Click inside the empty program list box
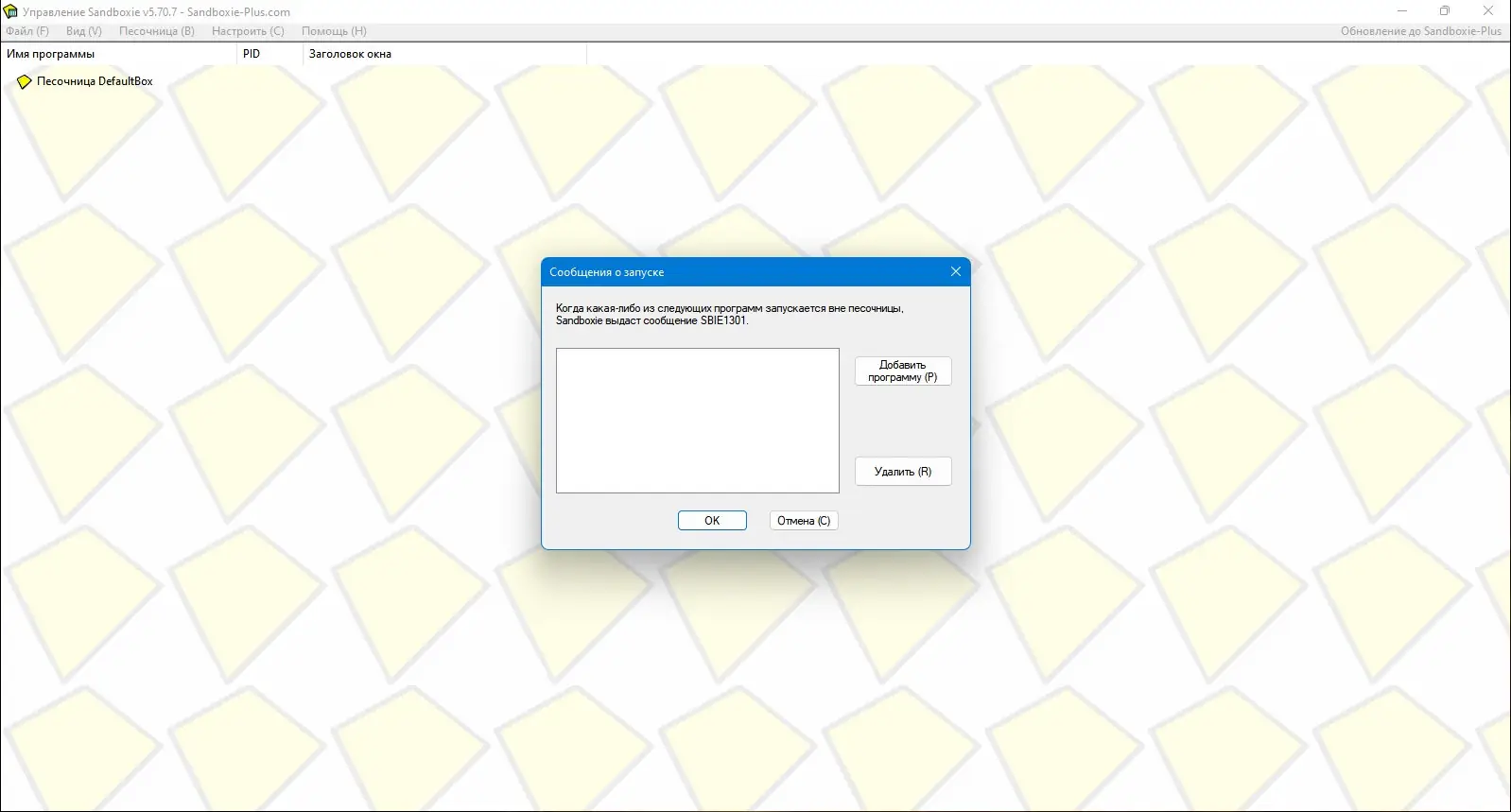The height and width of the screenshot is (812, 1511). coord(698,421)
